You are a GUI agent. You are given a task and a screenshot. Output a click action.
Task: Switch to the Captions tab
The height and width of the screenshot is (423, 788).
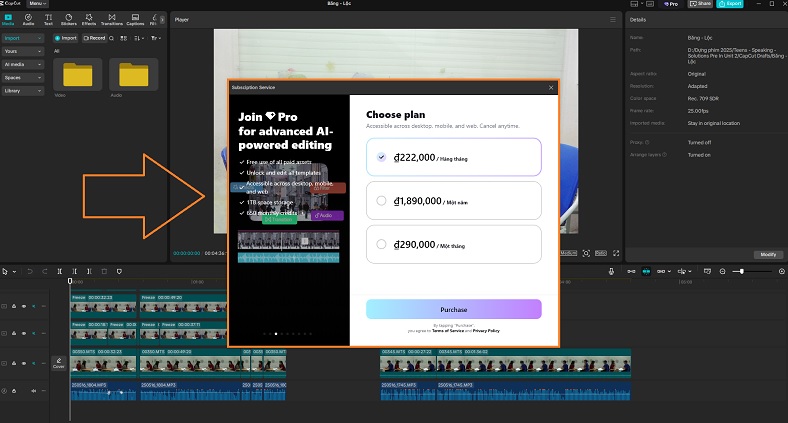tap(135, 19)
